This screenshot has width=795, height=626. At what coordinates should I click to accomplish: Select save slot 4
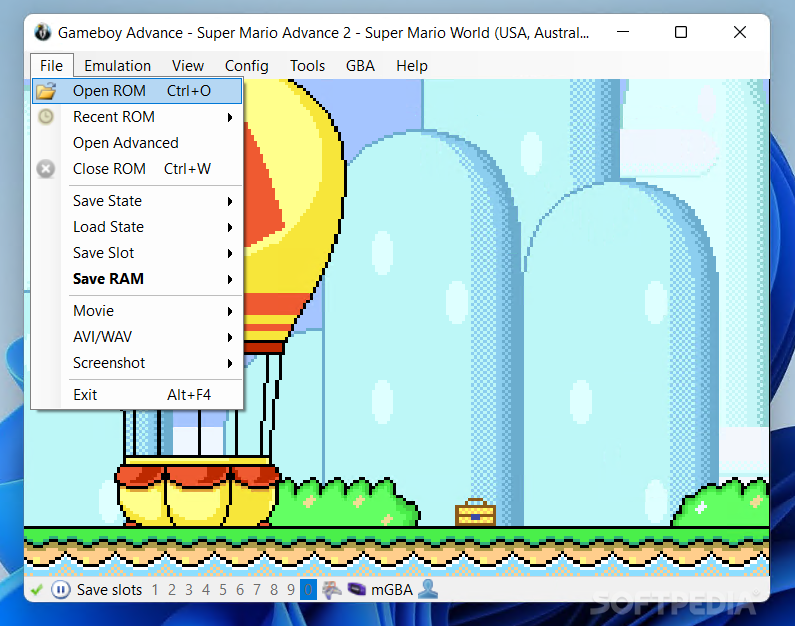click(x=205, y=590)
